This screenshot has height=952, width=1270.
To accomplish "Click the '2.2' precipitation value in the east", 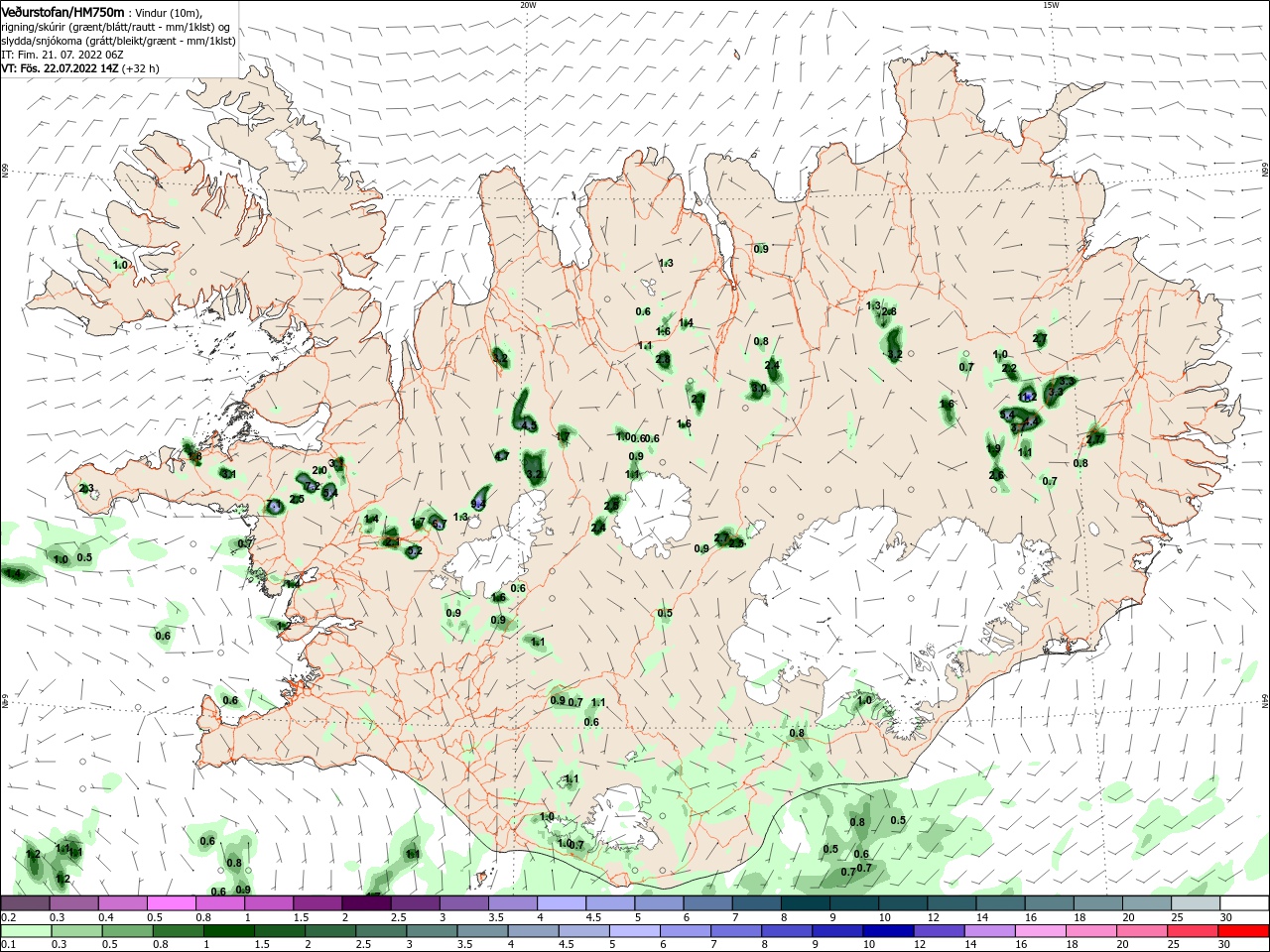I will point(1010,369).
